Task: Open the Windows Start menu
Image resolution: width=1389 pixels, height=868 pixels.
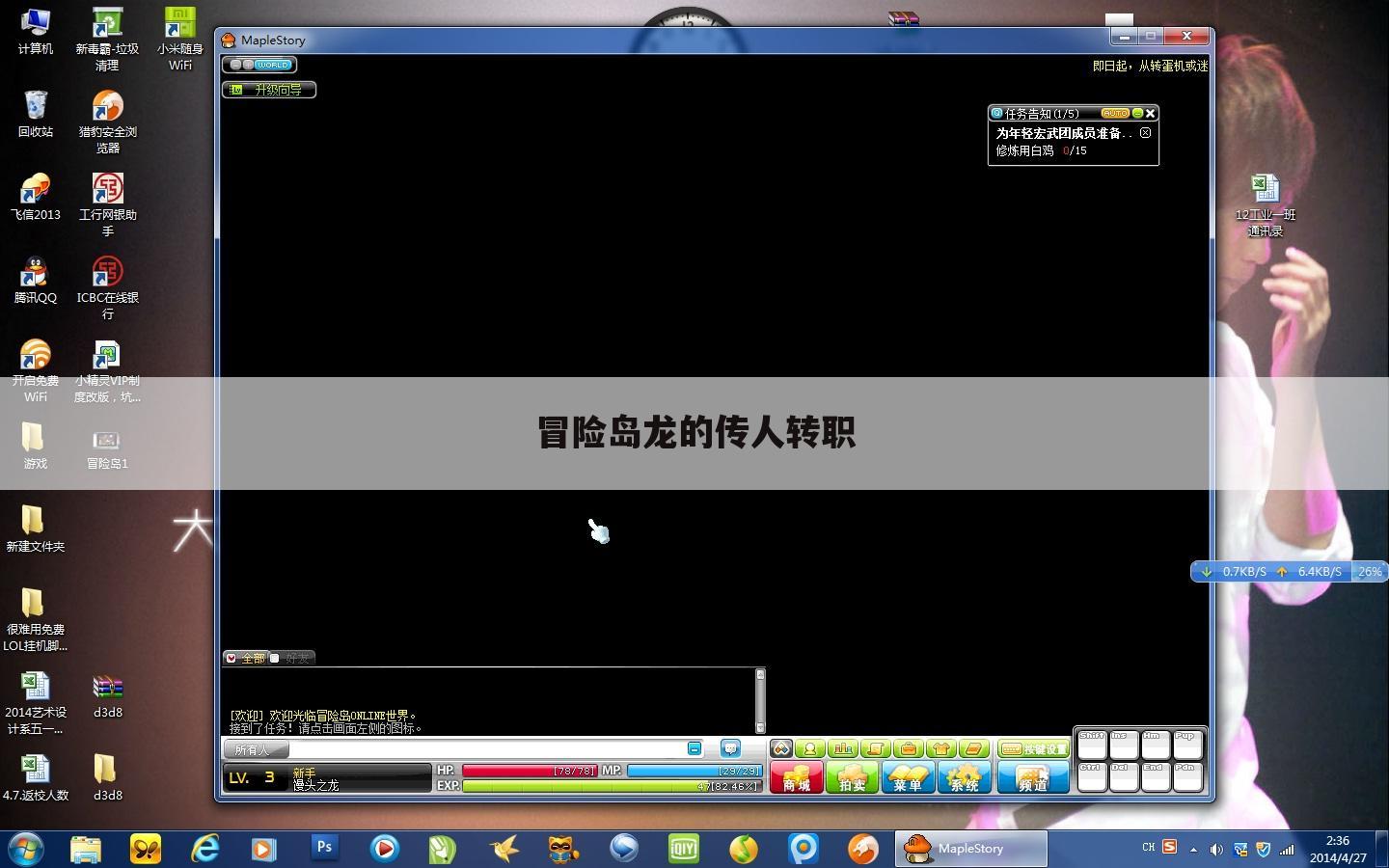Action: (x=26, y=849)
